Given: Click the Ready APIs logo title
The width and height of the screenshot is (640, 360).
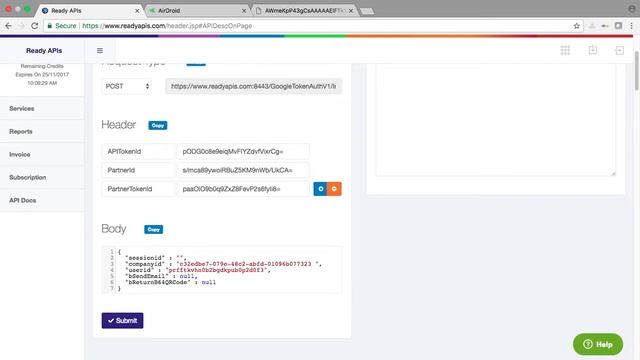Looking at the screenshot, I should click(x=44, y=51).
